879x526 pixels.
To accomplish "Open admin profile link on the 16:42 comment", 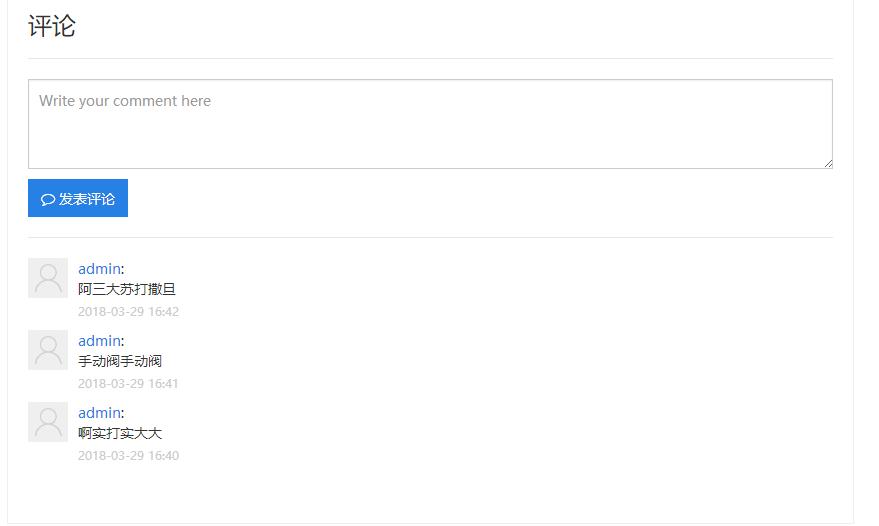I will [x=99, y=268].
